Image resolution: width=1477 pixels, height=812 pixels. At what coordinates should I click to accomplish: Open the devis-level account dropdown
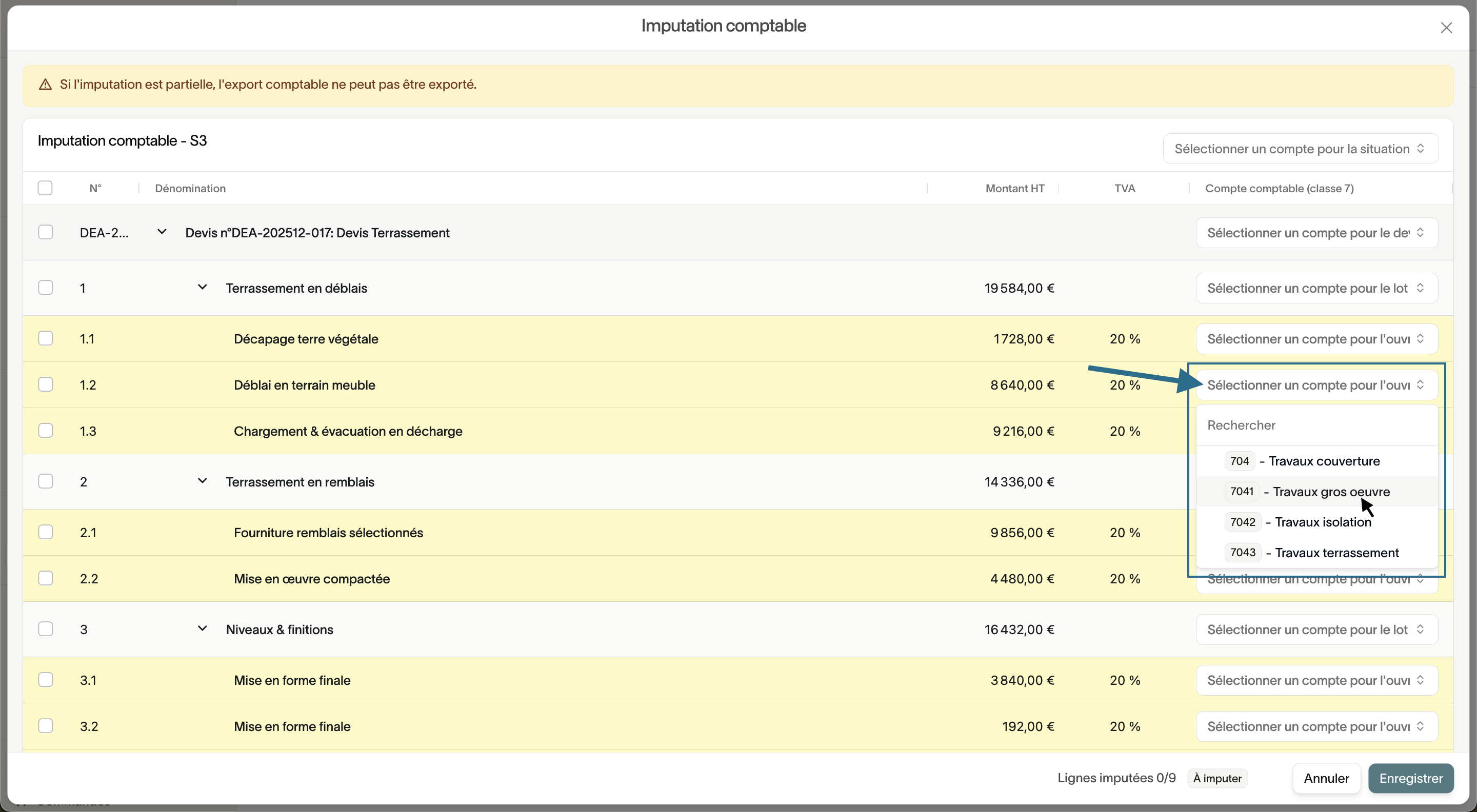[1316, 233]
